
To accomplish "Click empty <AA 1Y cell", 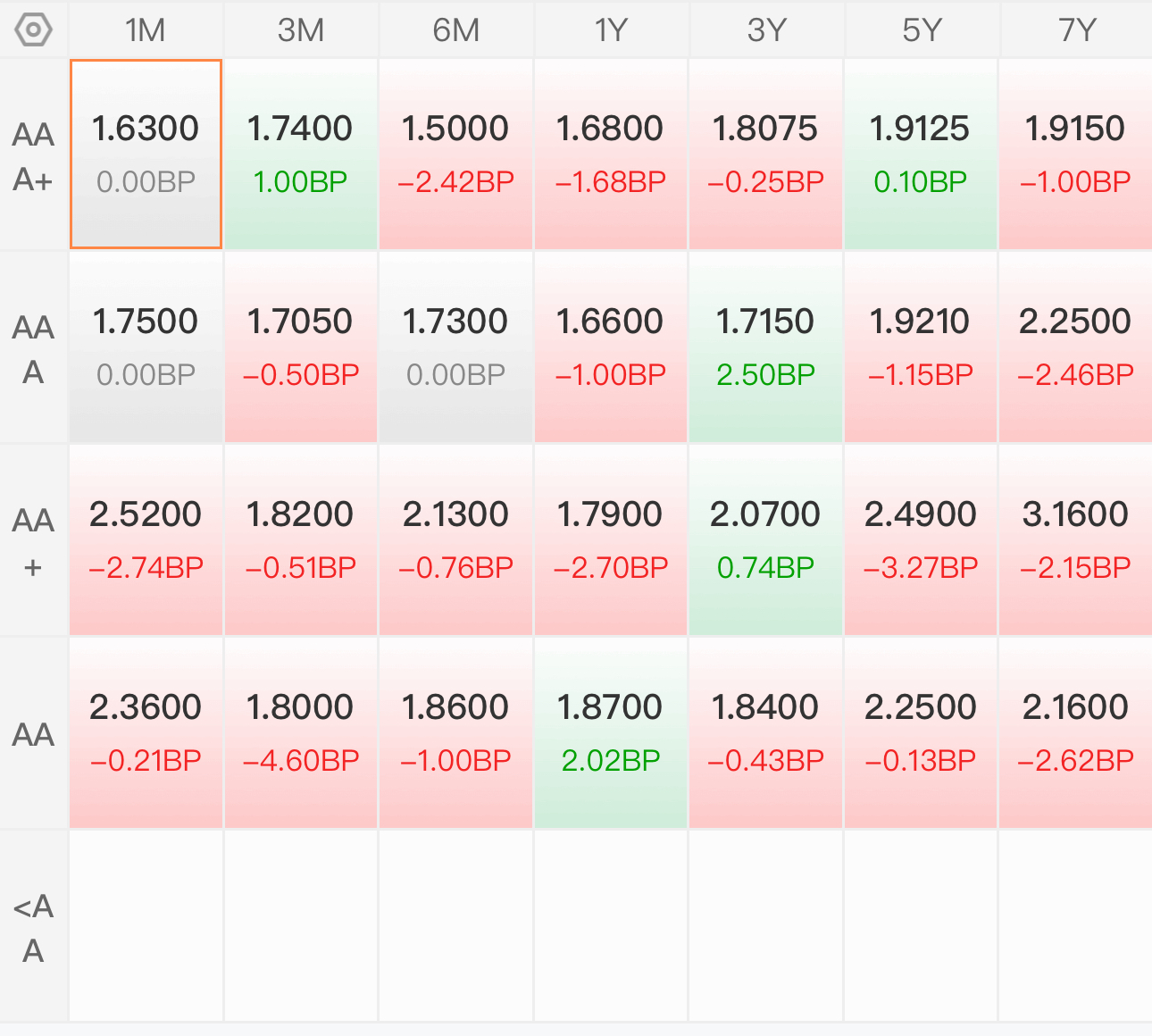I will tap(611, 926).
